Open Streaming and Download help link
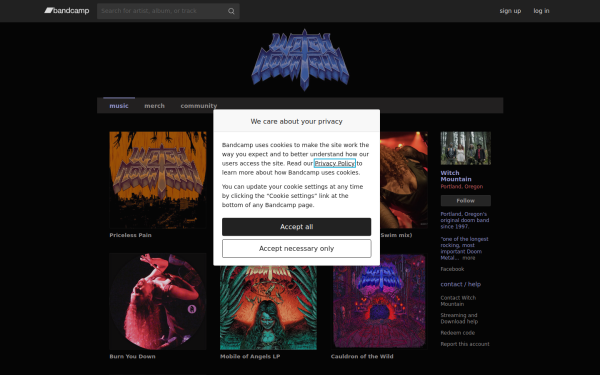Screen dimensions: 600x375 point(459,318)
